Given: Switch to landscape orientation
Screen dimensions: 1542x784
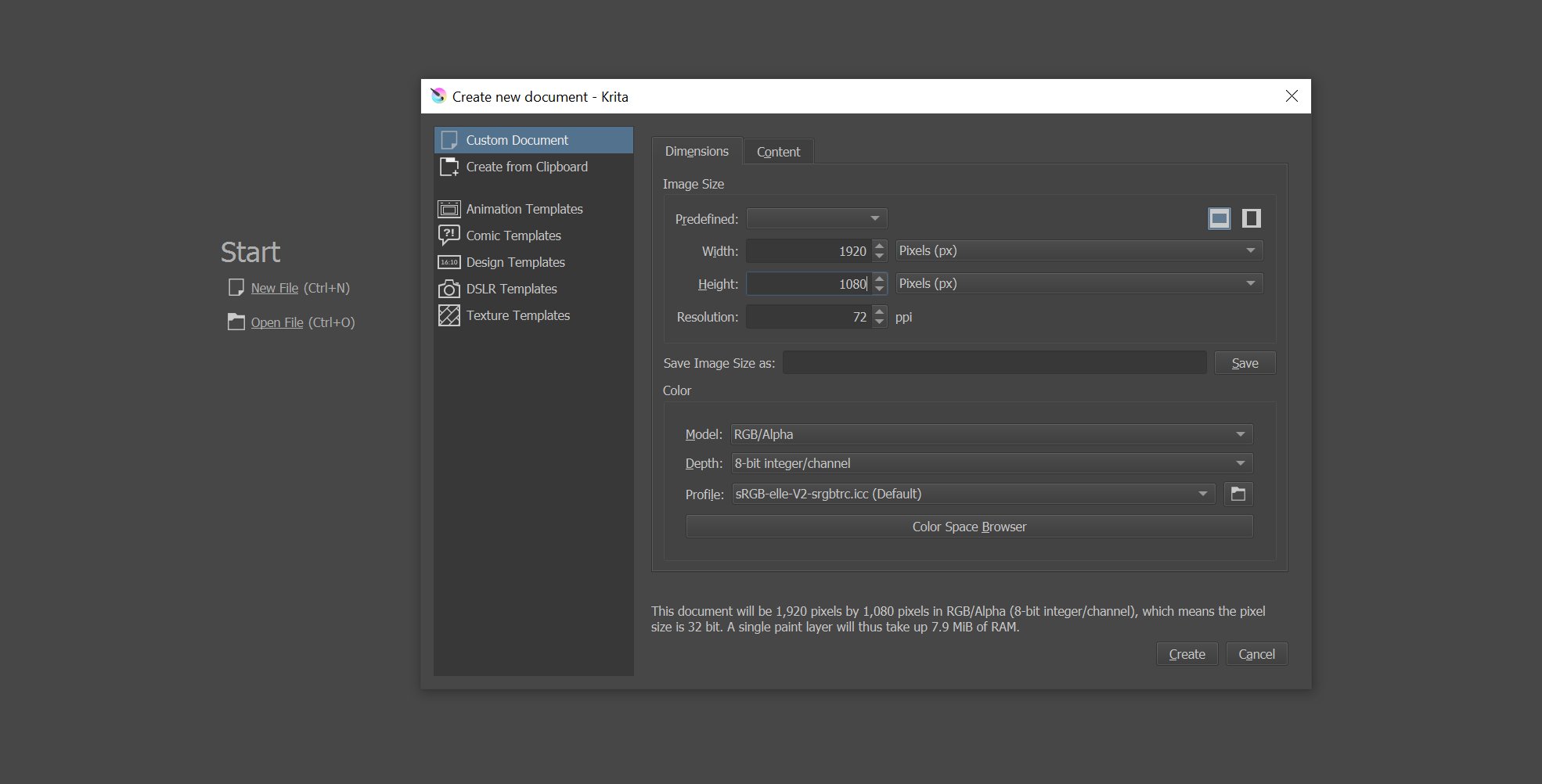Looking at the screenshot, I should coord(1219,218).
